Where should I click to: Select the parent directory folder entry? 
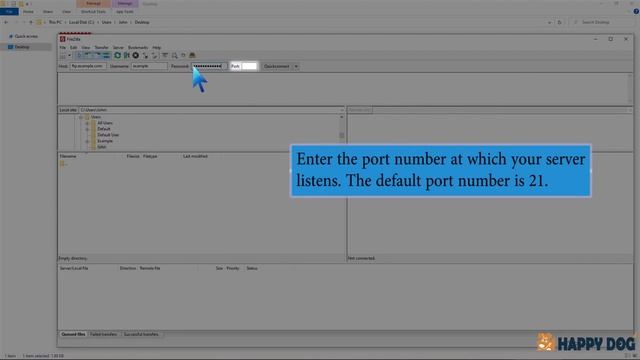[64, 164]
